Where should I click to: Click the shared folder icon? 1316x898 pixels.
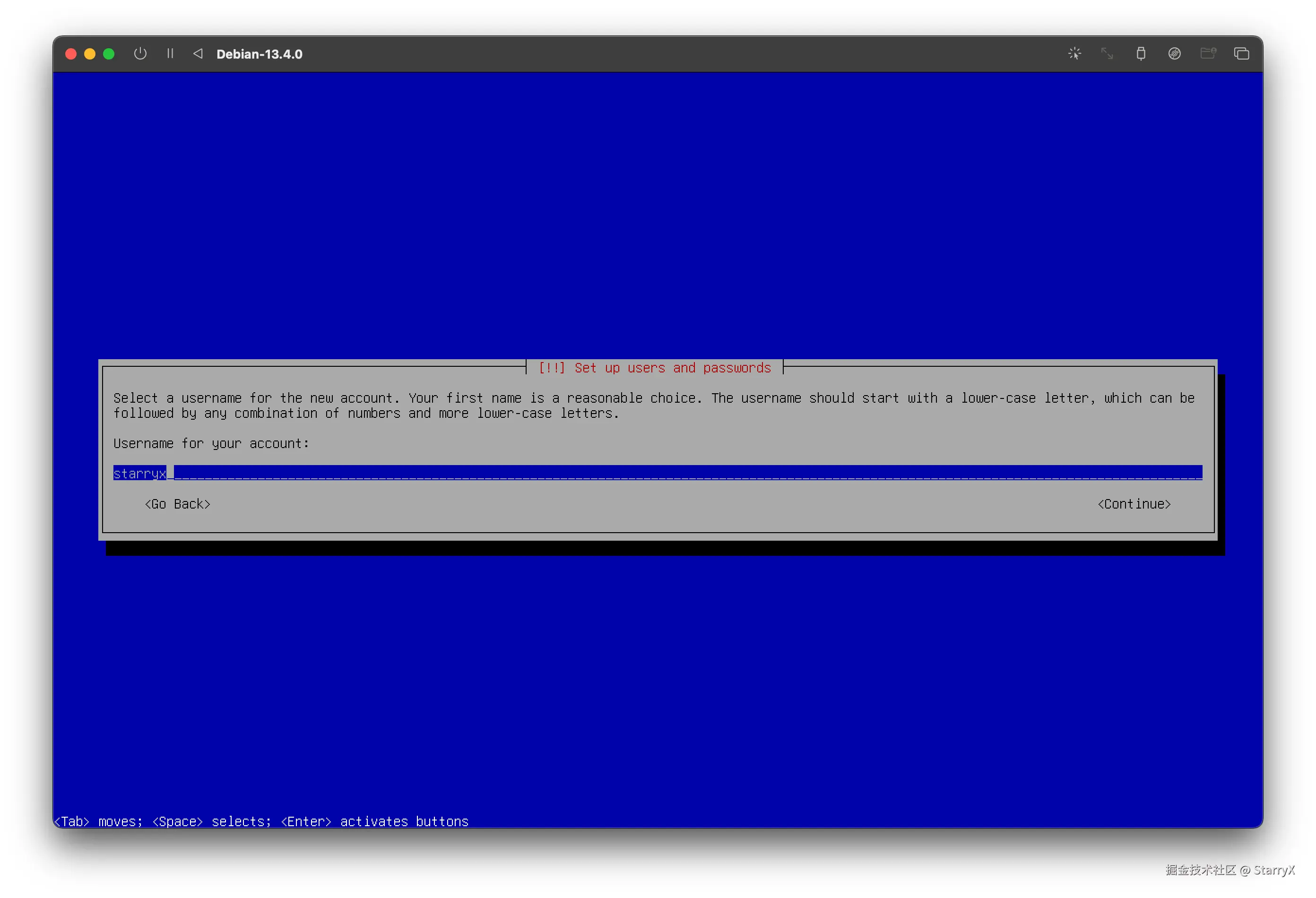pos(1208,54)
